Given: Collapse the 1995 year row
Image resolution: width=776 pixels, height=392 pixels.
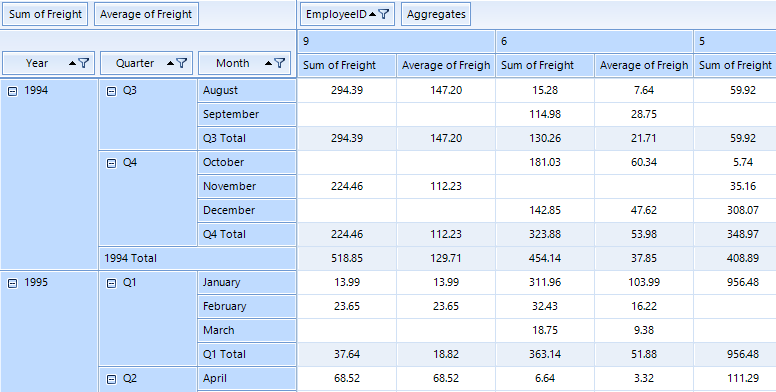Looking at the screenshot, I should click(x=13, y=283).
